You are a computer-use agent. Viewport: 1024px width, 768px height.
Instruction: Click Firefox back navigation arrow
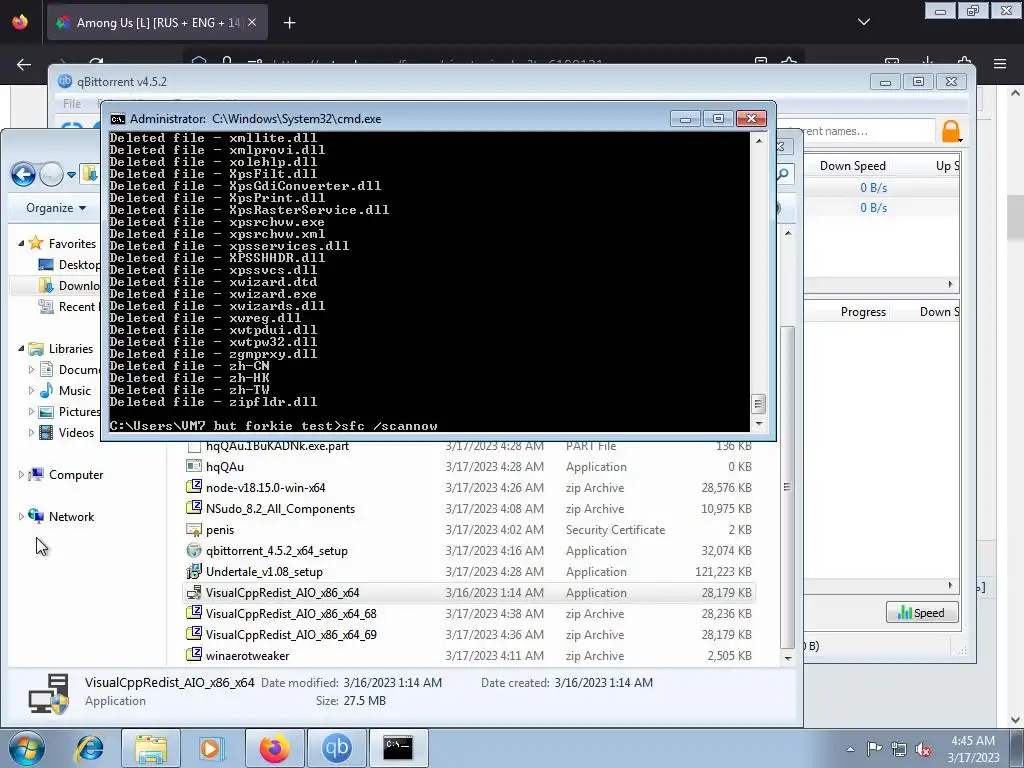24,64
